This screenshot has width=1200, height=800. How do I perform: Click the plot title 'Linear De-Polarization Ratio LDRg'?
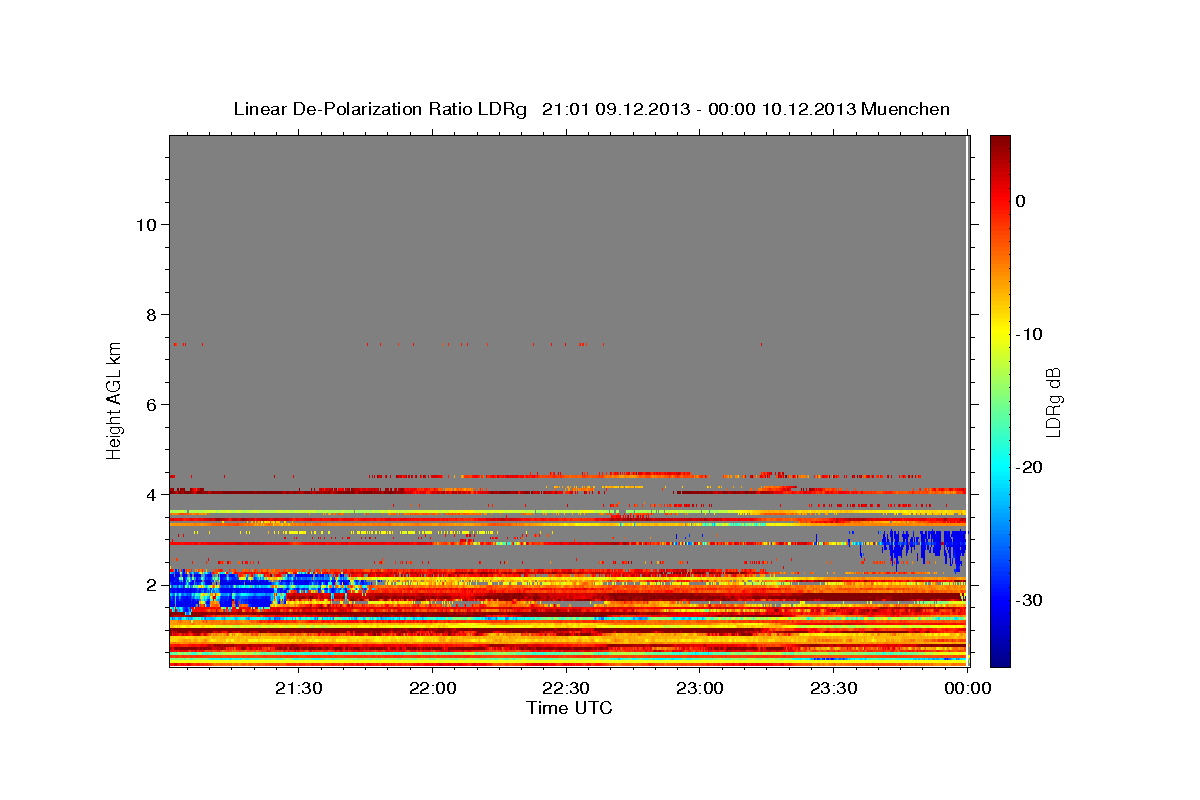coord(380,109)
